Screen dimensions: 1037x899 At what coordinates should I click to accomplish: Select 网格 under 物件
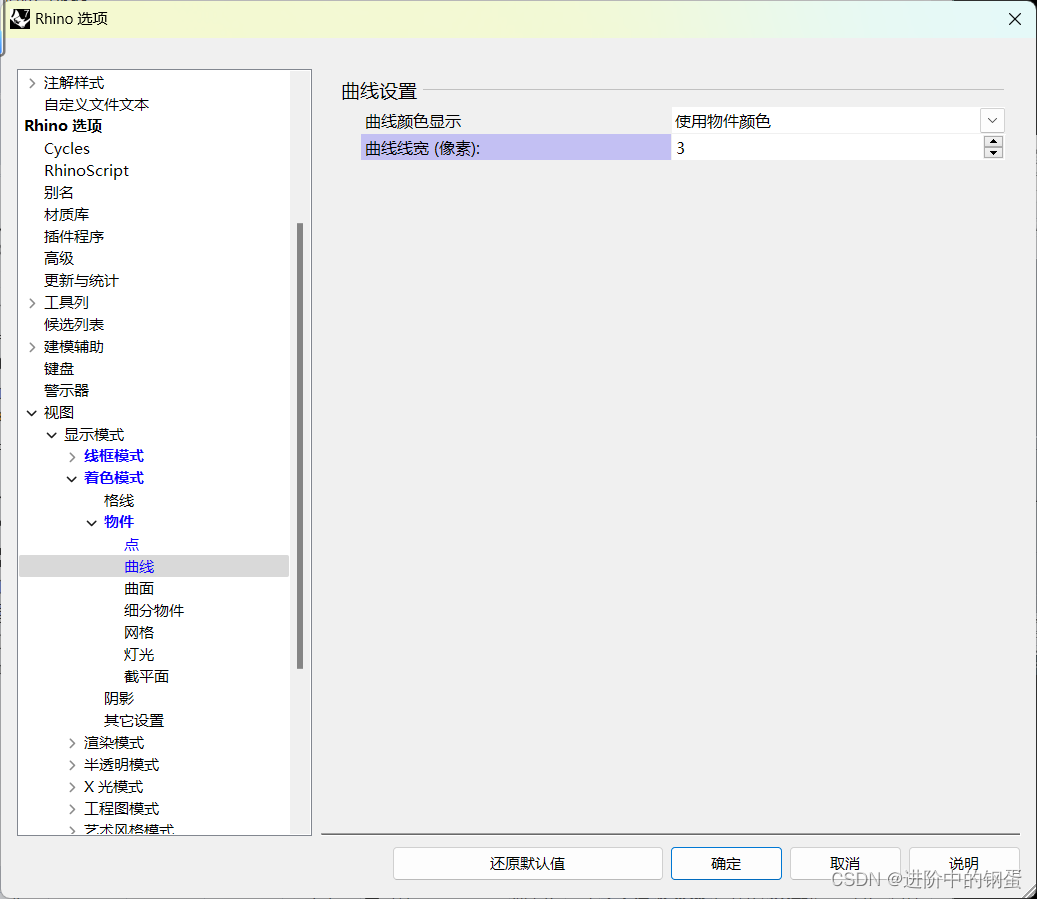139,632
